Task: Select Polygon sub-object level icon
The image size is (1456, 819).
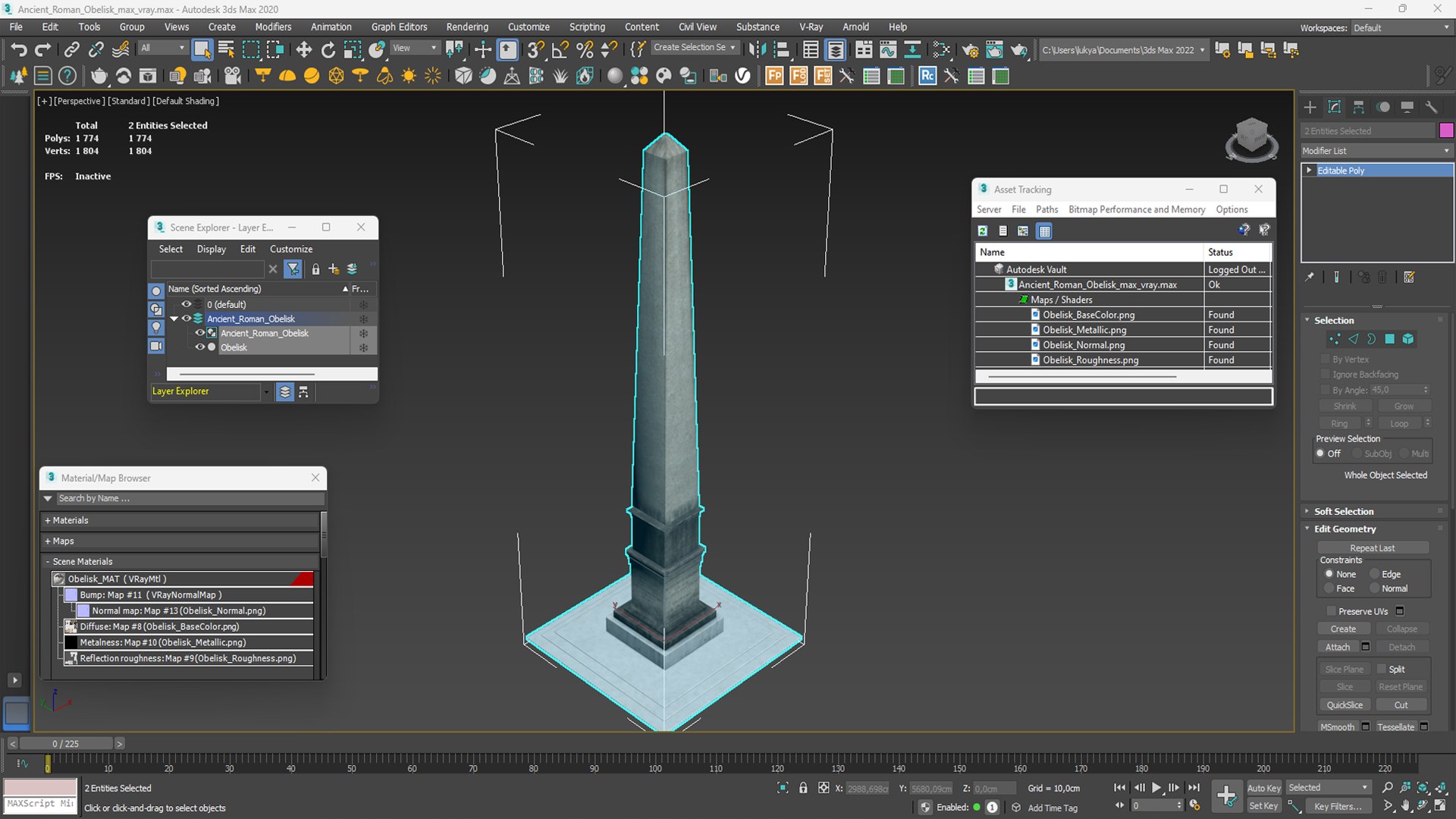Action: pyautogui.click(x=1389, y=339)
